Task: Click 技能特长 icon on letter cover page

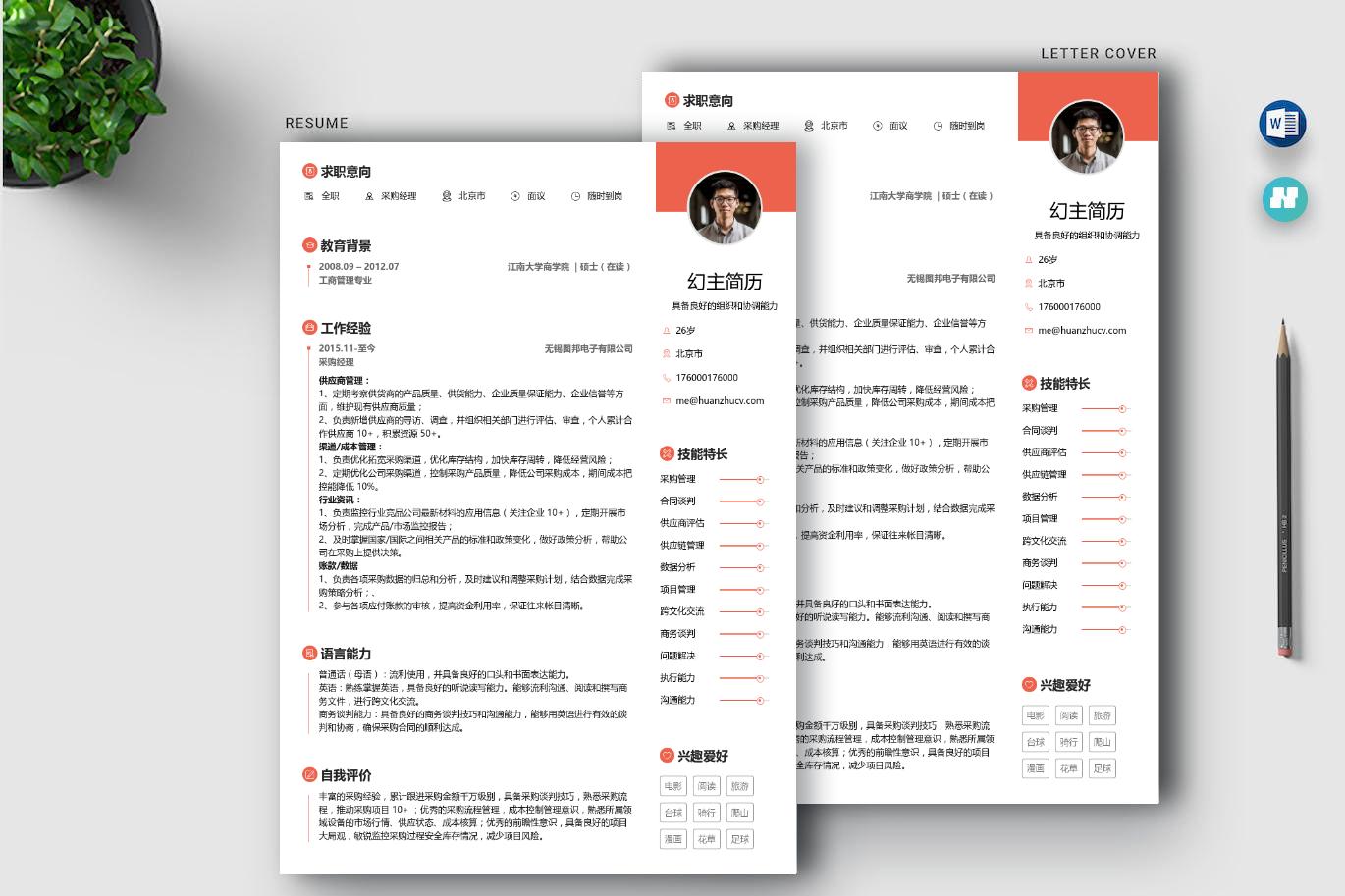Action: (1029, 383)
